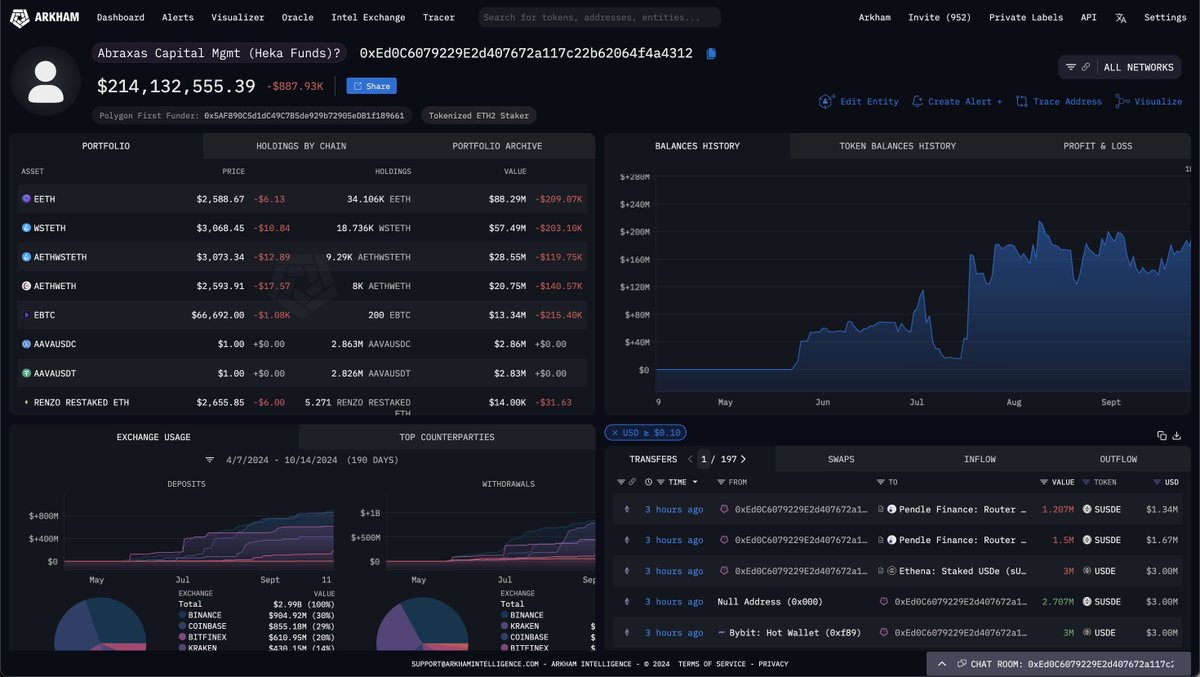The image size is (1200, 677).
Task: Click the filter icon in the TOKEN column header
Action: coord(1087,482)
